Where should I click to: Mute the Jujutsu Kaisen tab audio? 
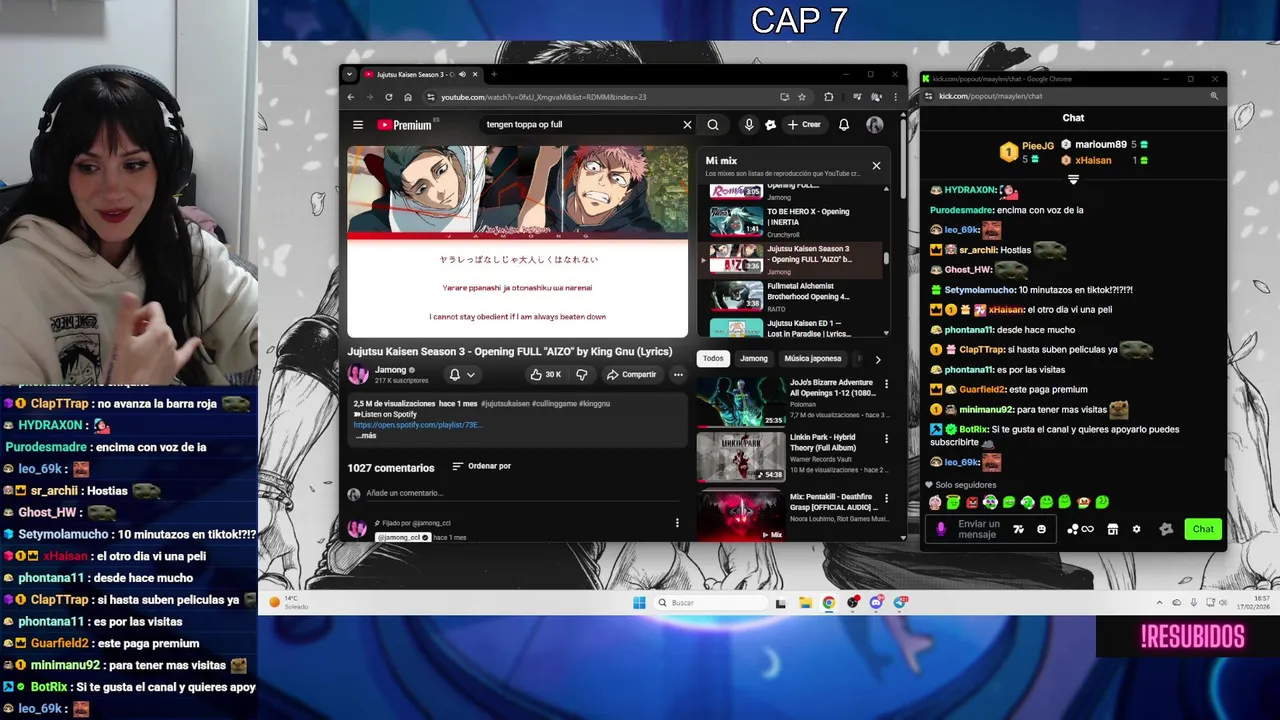click(x=462, y=74)
